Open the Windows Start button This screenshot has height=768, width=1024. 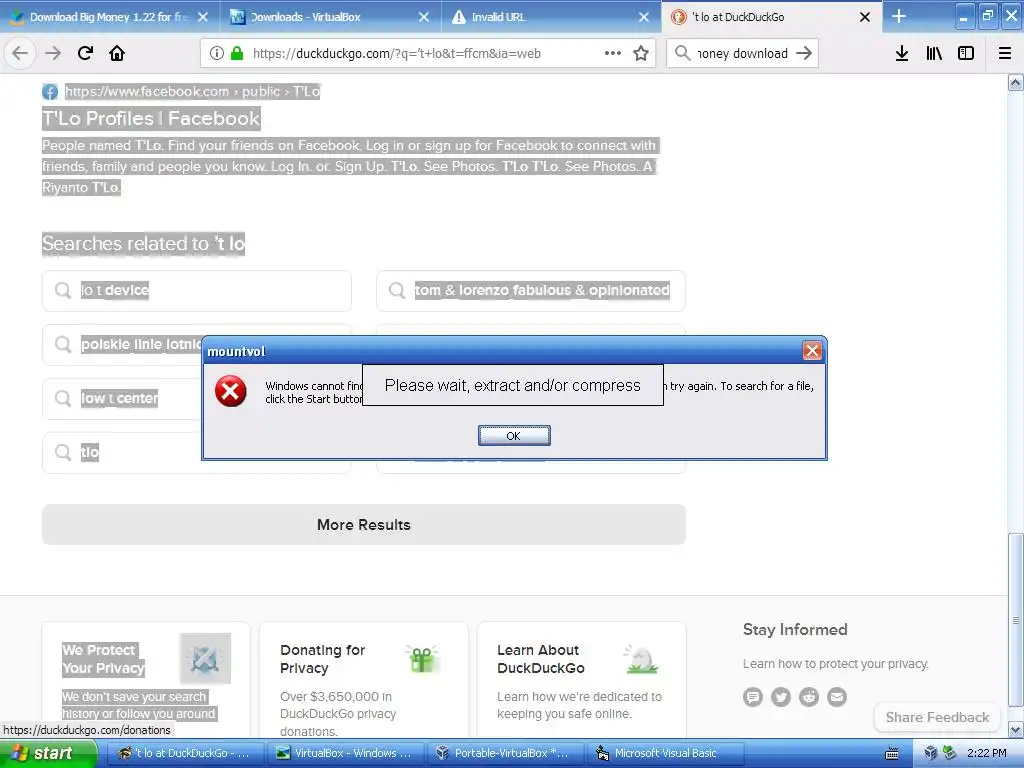click(x=48, y=753)
